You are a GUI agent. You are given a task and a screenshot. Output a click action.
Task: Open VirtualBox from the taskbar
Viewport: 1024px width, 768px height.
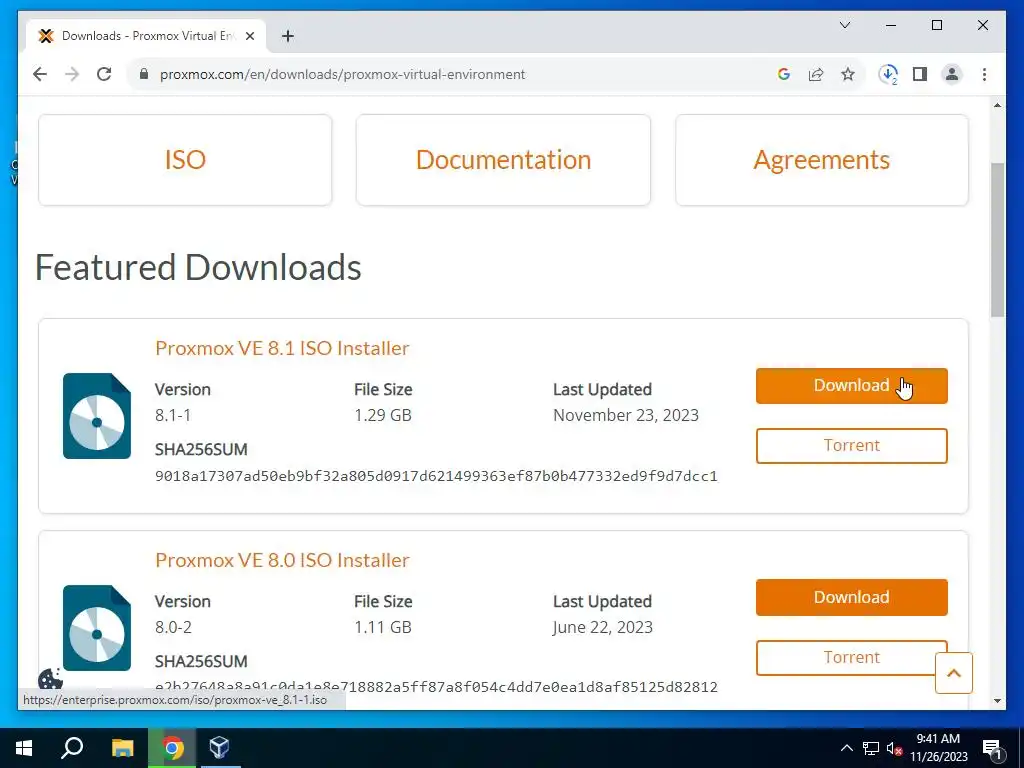219,748
